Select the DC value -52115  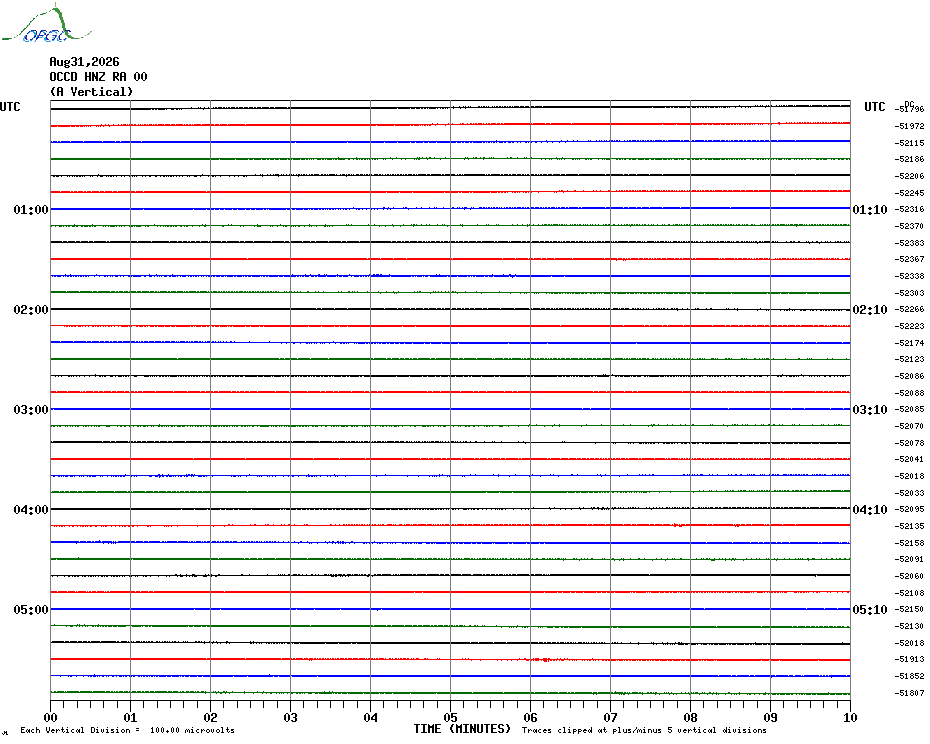click(x=909, y=143)
